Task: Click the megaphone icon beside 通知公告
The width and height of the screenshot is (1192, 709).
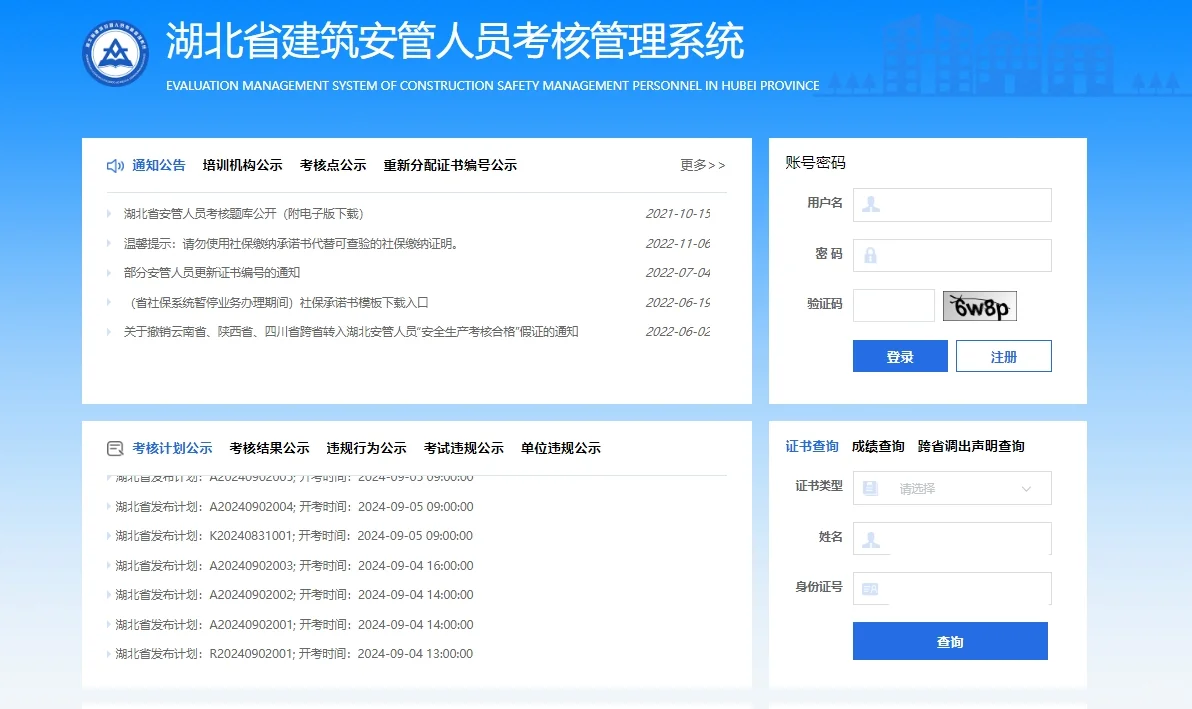Action: pyautogui.click(x=115, y=165)
